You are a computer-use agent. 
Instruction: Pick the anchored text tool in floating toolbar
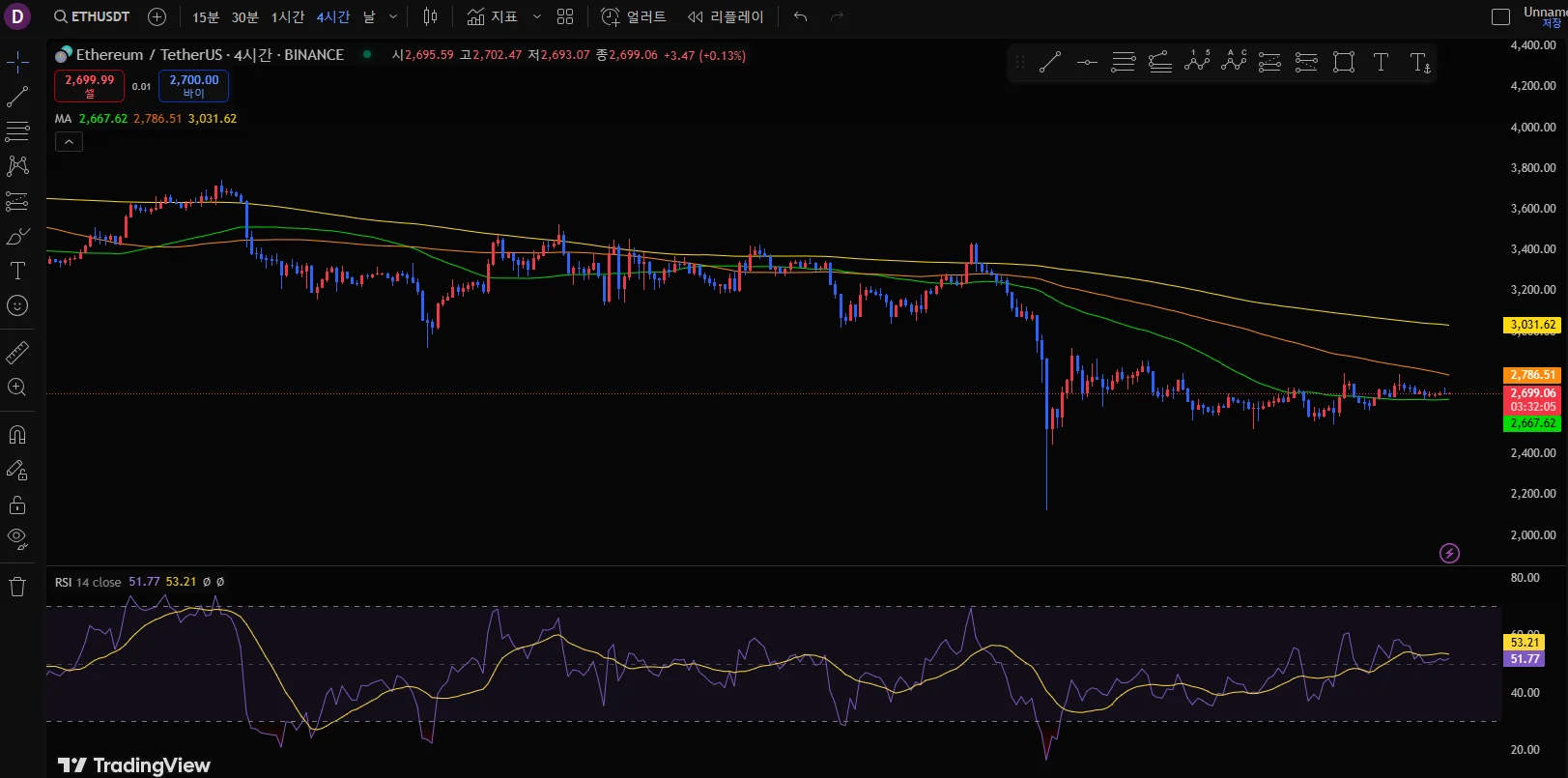click(x=1419, y=63)
